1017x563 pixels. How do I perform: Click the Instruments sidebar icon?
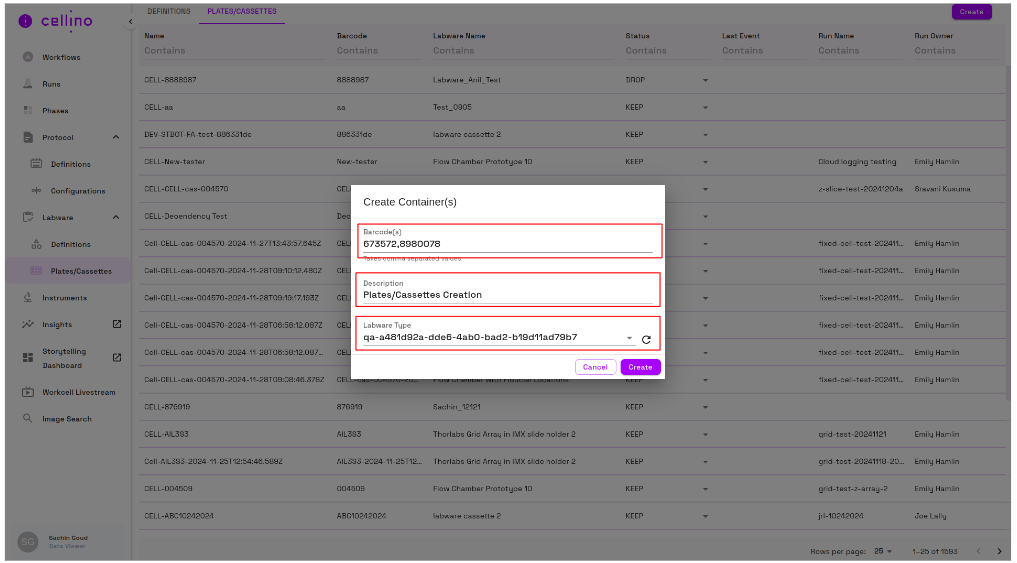[28, 298]
